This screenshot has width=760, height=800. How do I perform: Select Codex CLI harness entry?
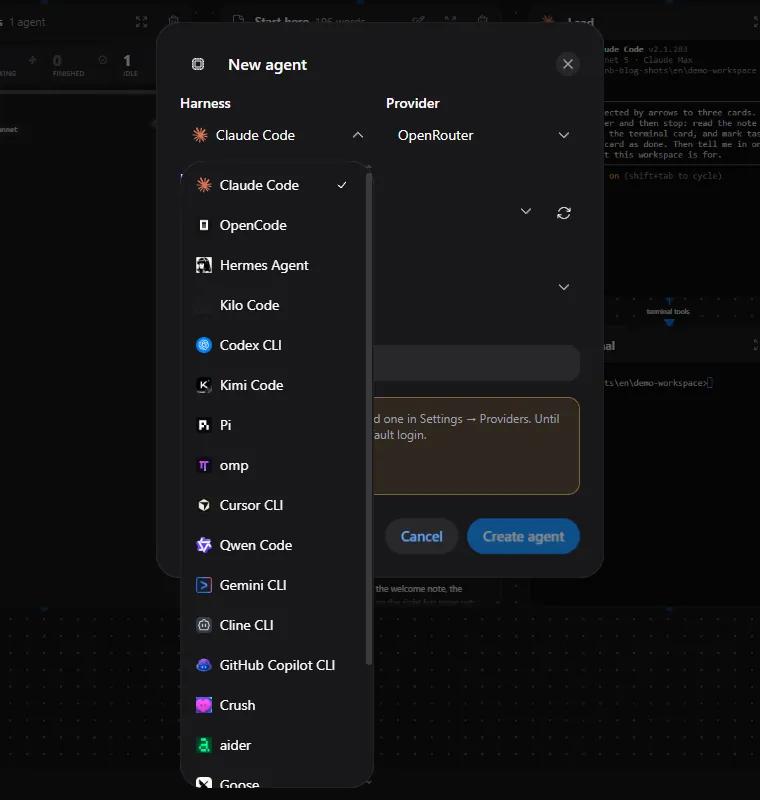(x=271, y=345)
